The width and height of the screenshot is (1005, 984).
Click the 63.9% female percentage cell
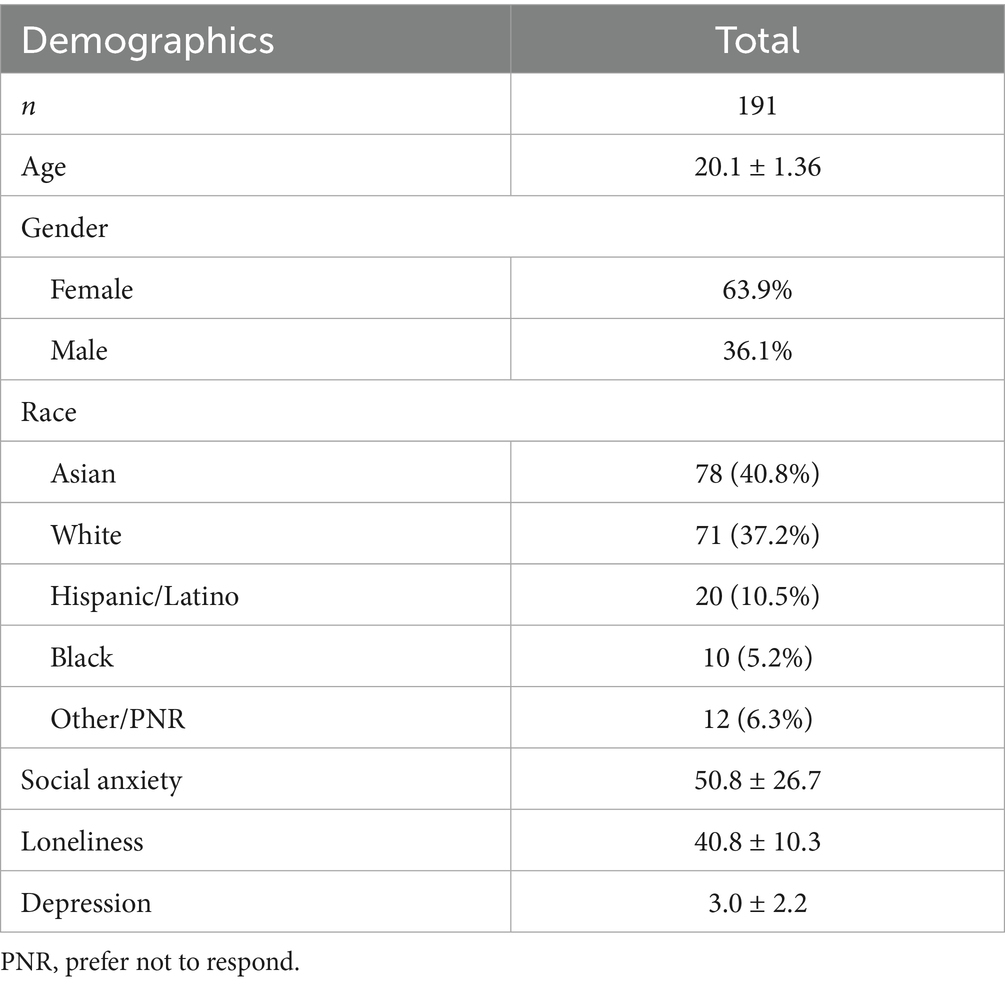(757, 289)
